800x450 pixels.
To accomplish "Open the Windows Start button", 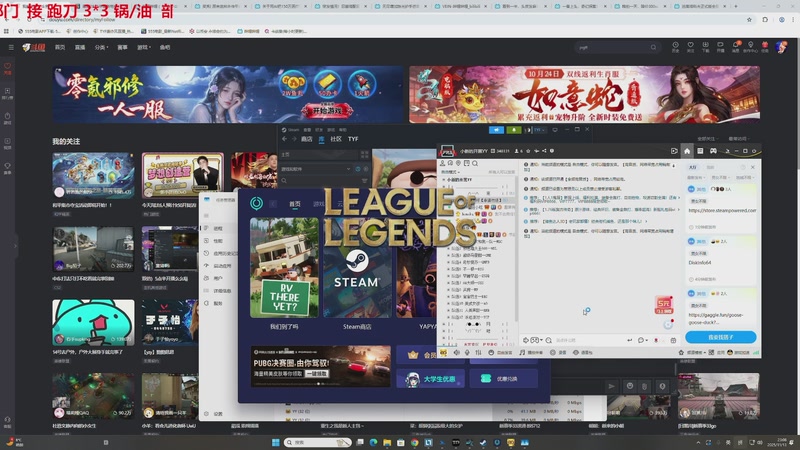I will (276, 442).
